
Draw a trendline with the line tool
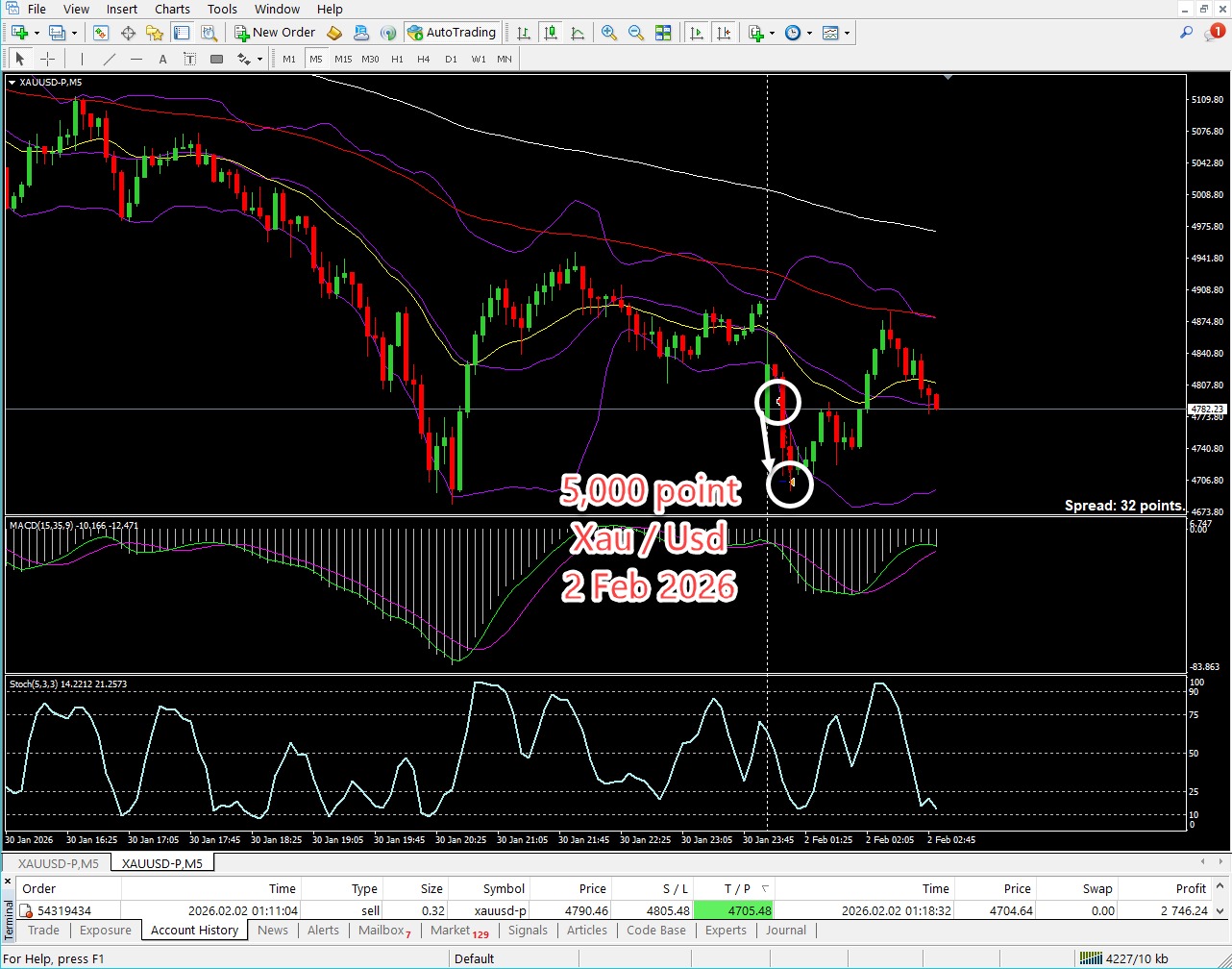coord(110,60)
